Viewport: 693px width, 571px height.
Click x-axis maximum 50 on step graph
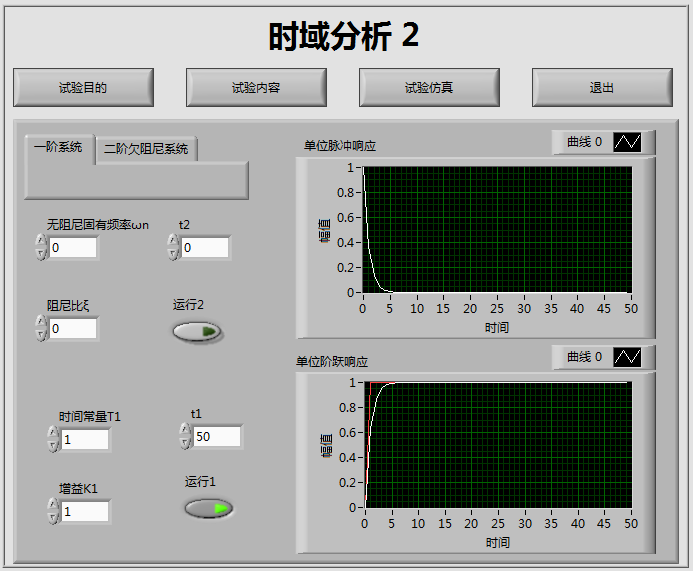point(631,524)
